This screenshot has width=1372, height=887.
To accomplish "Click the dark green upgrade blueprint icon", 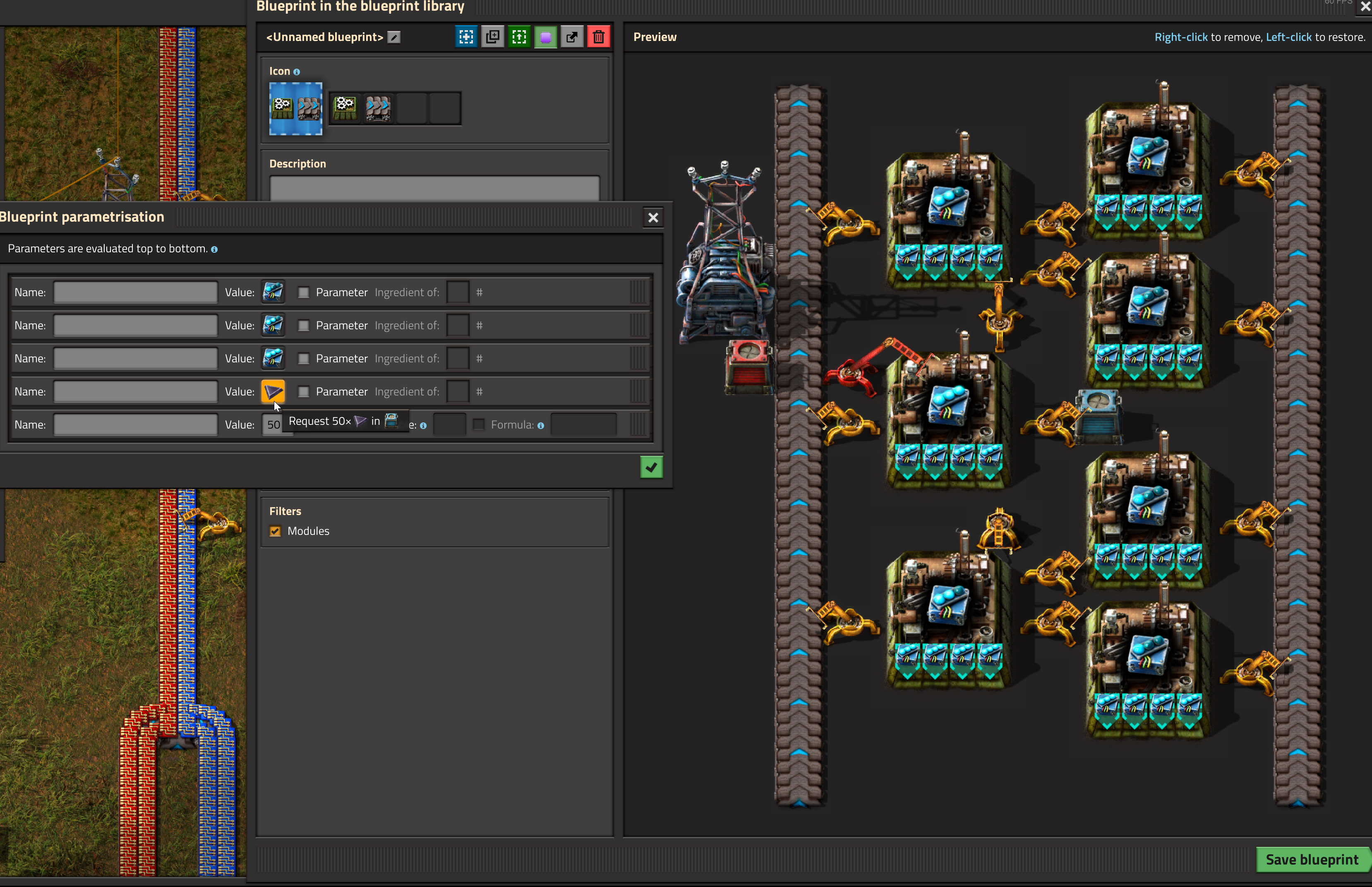I will tap(519, 37).
